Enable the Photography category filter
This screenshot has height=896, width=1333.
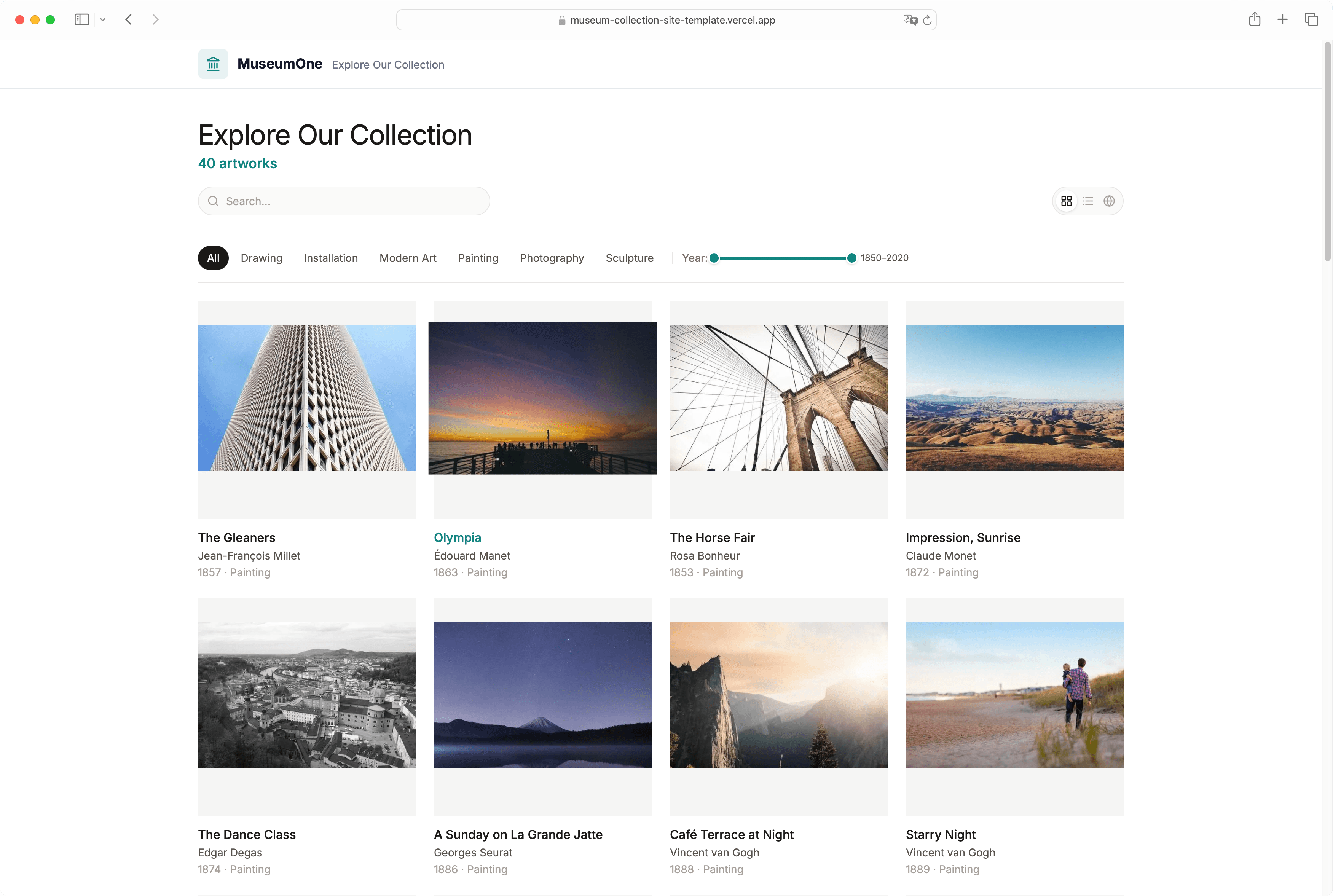(x=552, y=258)
